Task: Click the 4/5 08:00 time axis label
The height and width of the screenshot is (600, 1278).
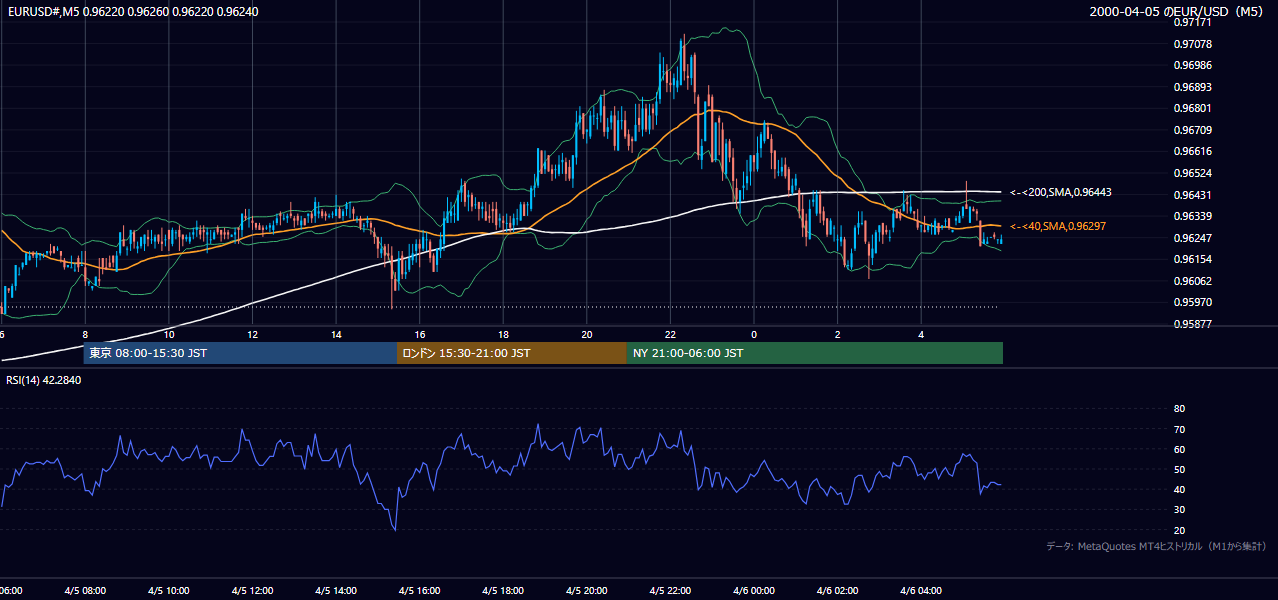Action: tap(84, 591)
